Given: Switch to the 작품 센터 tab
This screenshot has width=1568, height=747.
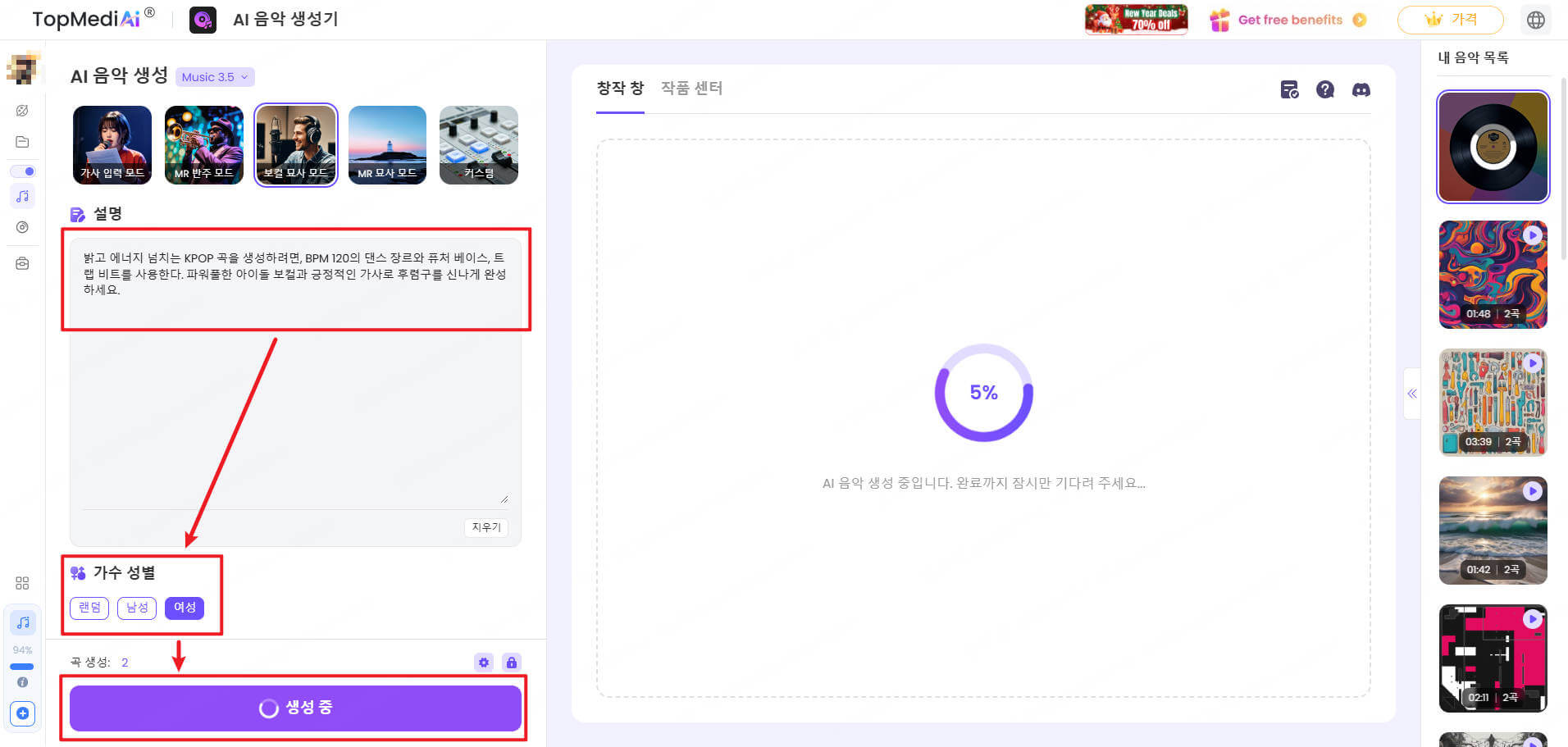Looking at the screenshot, I should pyautogui.click(x=691, y=88).
